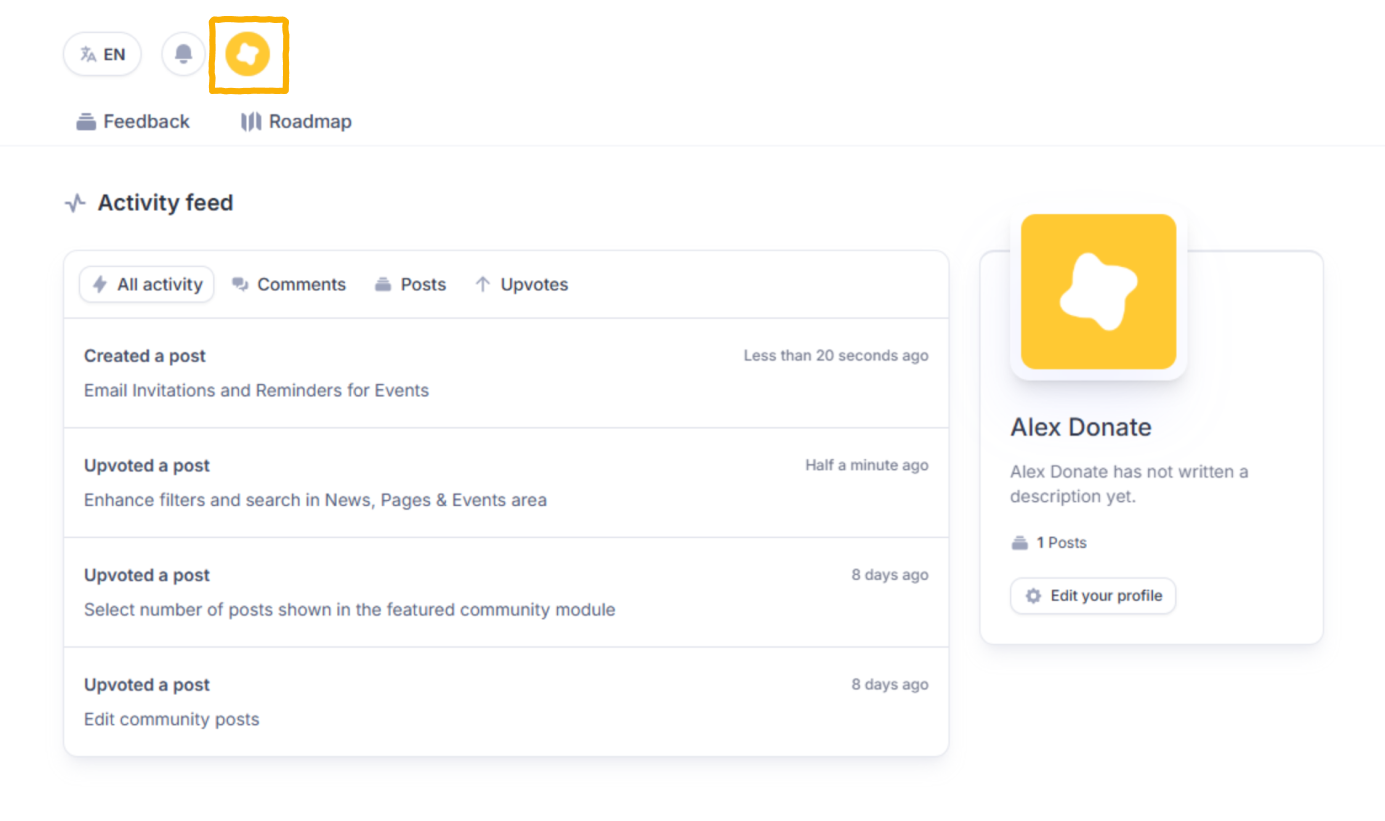Open the EN language selector
Screen dimensions: 1385x821
tap(102, 54)
